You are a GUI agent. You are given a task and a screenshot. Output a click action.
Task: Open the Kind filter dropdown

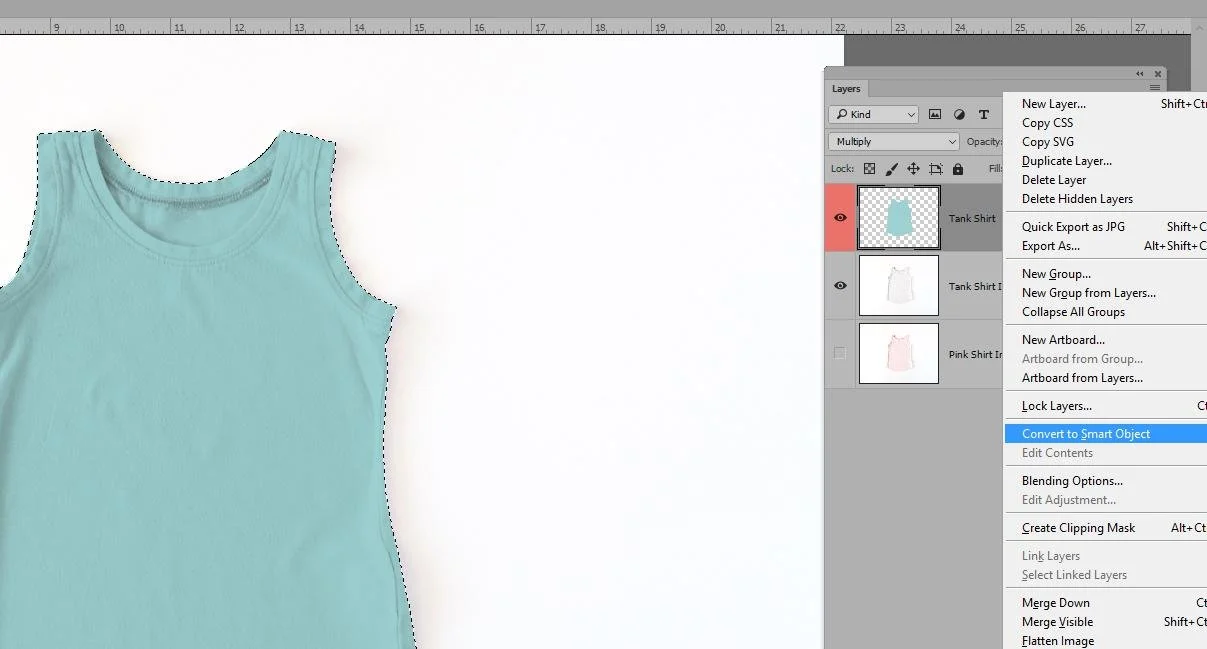click(x=874, y=115)
